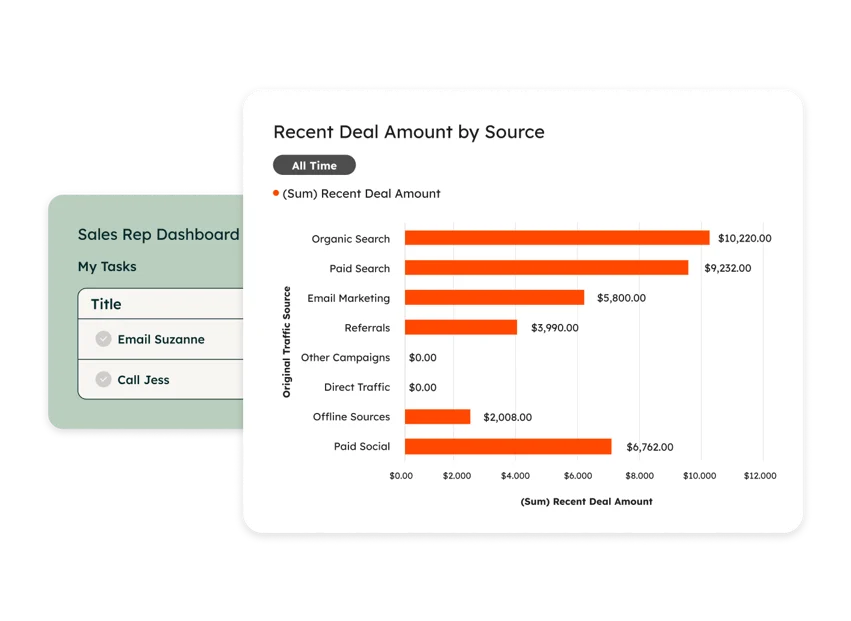Click the (Sum) Recent Deal Amount legend label
This screenshot has width=851, height=621.
point(361,194)
